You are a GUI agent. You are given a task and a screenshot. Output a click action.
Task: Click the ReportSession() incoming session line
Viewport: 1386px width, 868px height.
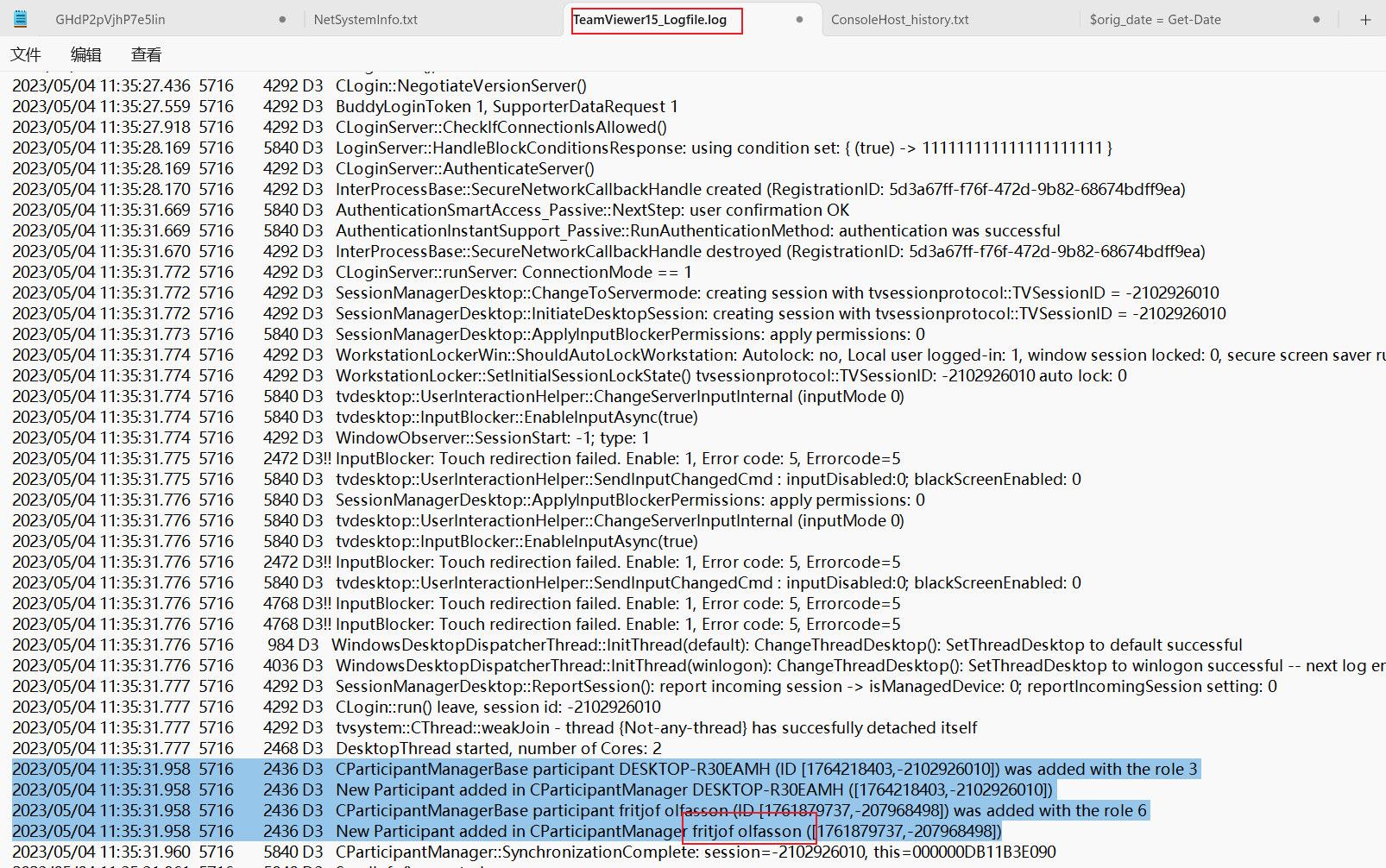pos(645,686)
